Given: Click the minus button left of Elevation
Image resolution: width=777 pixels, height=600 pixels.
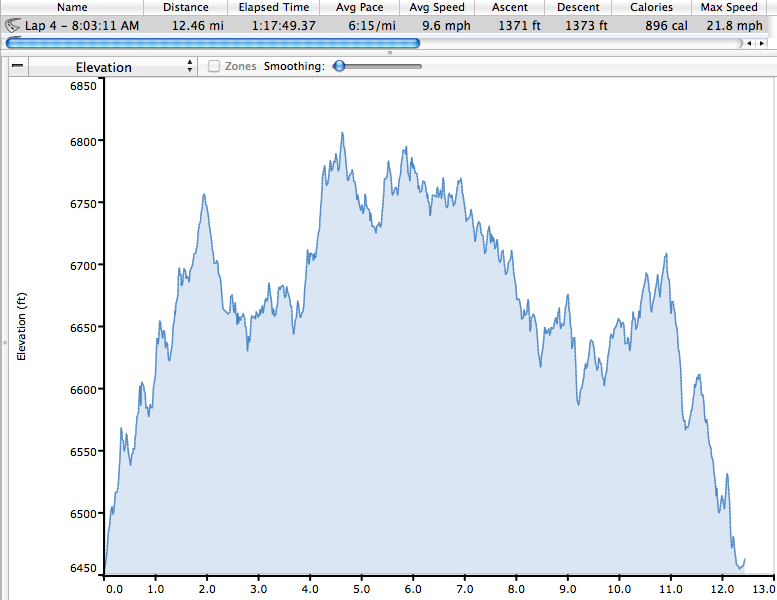Looking at the screenshot, I should (x=17, y=67).
